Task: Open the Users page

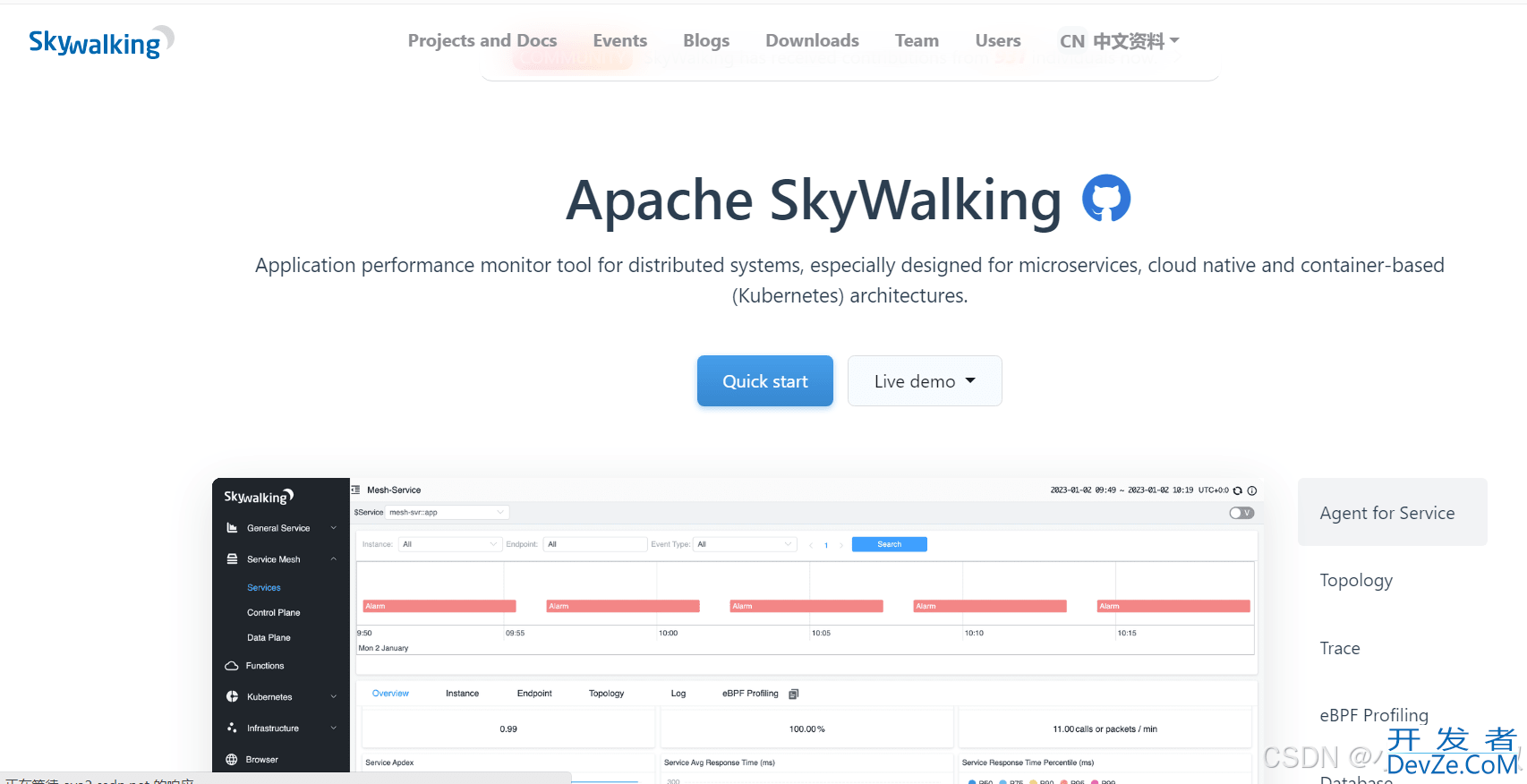Action: [x=998, y=41]
